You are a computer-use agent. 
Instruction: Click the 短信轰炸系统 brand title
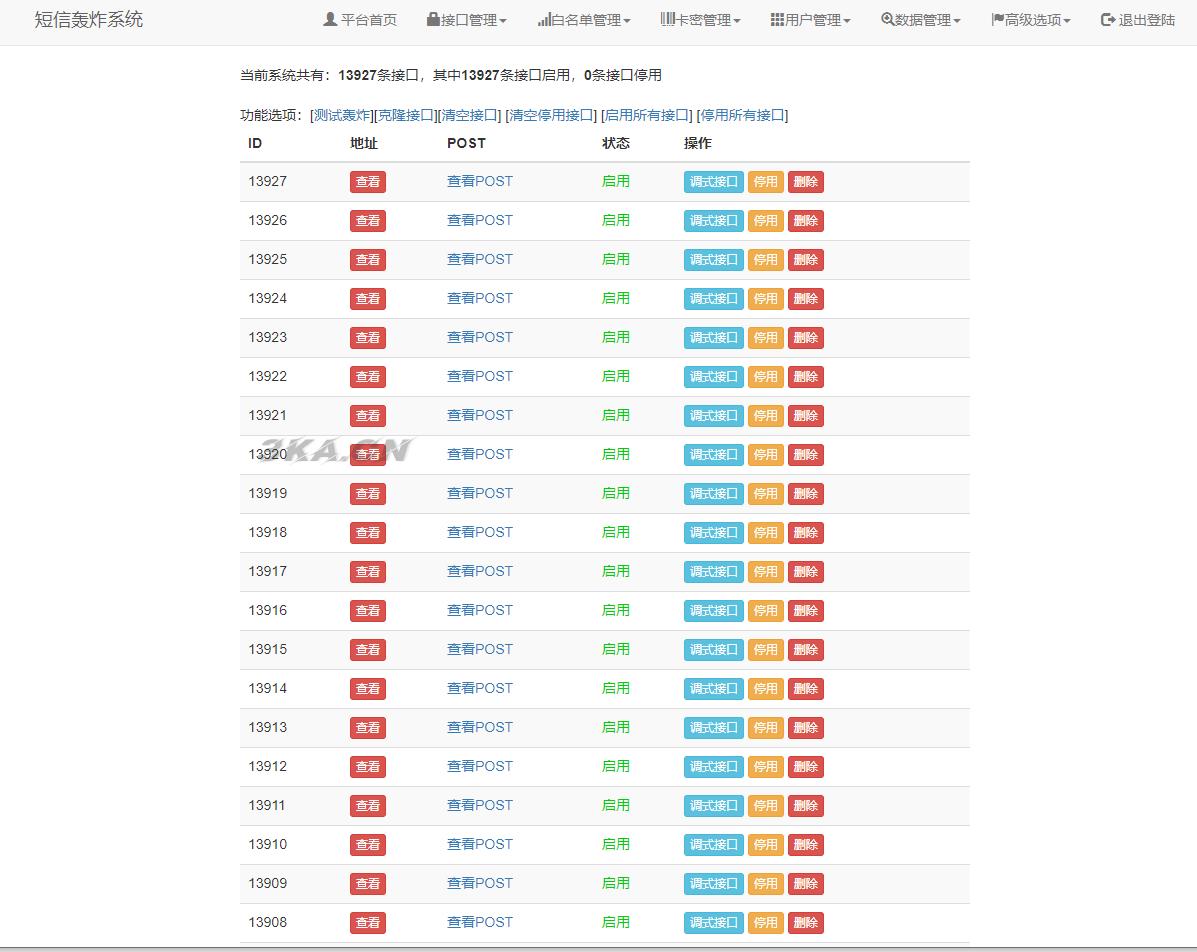point(89,20)
